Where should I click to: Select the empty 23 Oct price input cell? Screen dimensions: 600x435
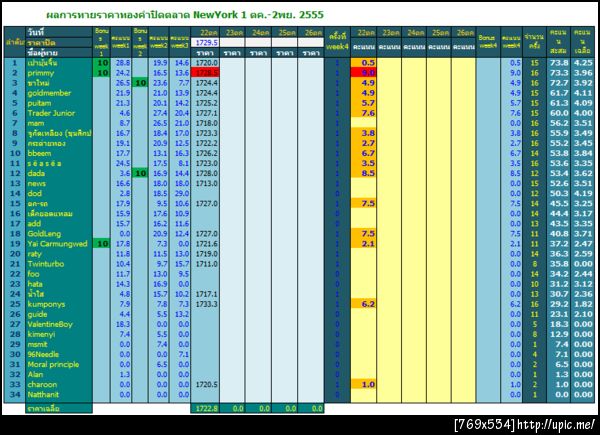coord(232,42)
